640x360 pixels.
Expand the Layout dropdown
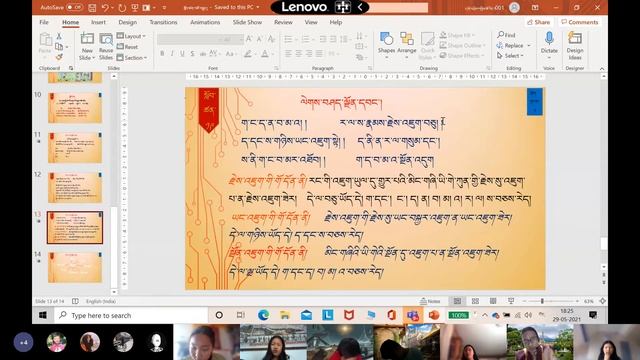click(131, 36)
